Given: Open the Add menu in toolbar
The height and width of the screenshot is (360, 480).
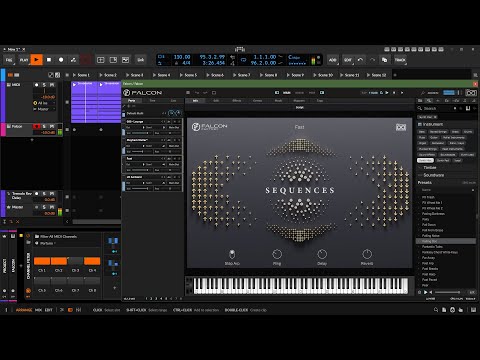Looking at the screenshot, I should 333,60.
